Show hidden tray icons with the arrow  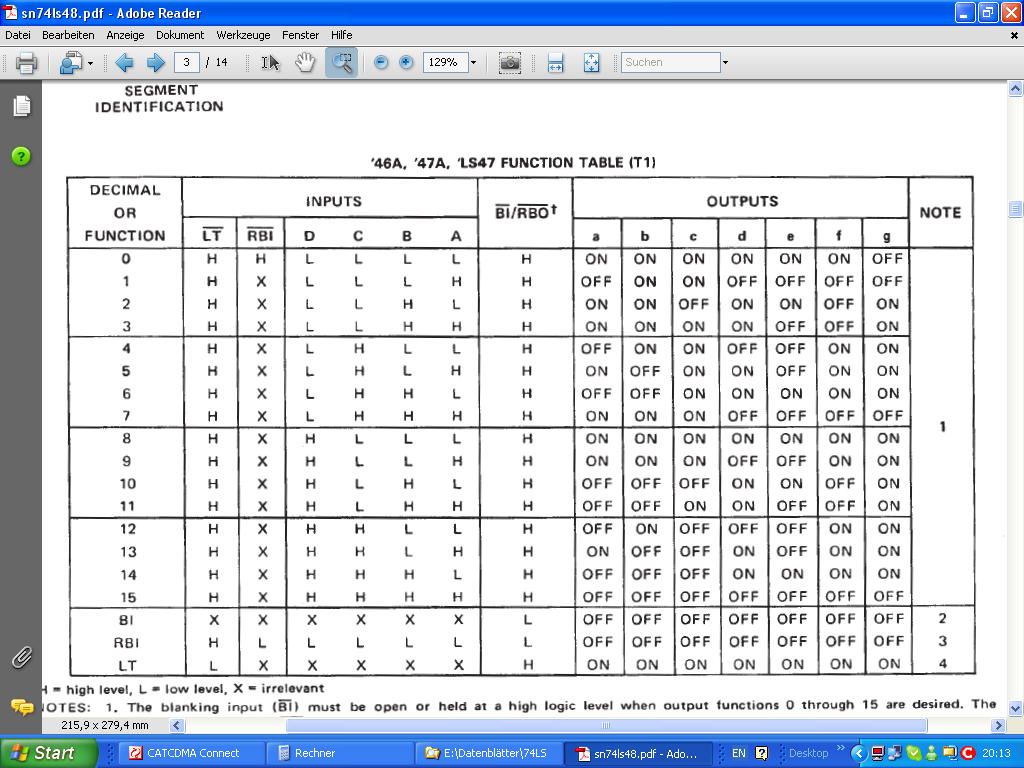click(859, 754)
